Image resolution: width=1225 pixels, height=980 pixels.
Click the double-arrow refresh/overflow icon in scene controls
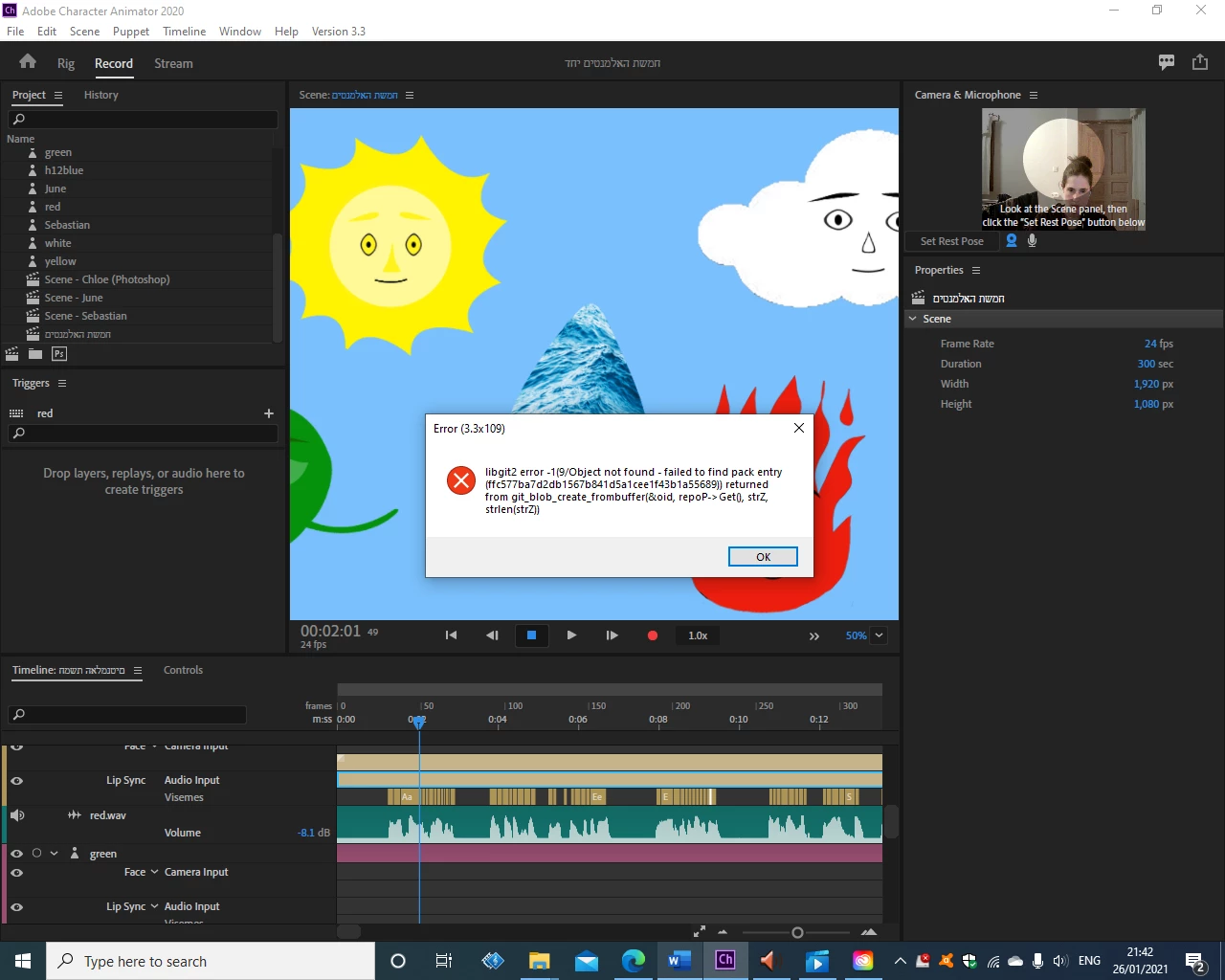click(814, 636)
